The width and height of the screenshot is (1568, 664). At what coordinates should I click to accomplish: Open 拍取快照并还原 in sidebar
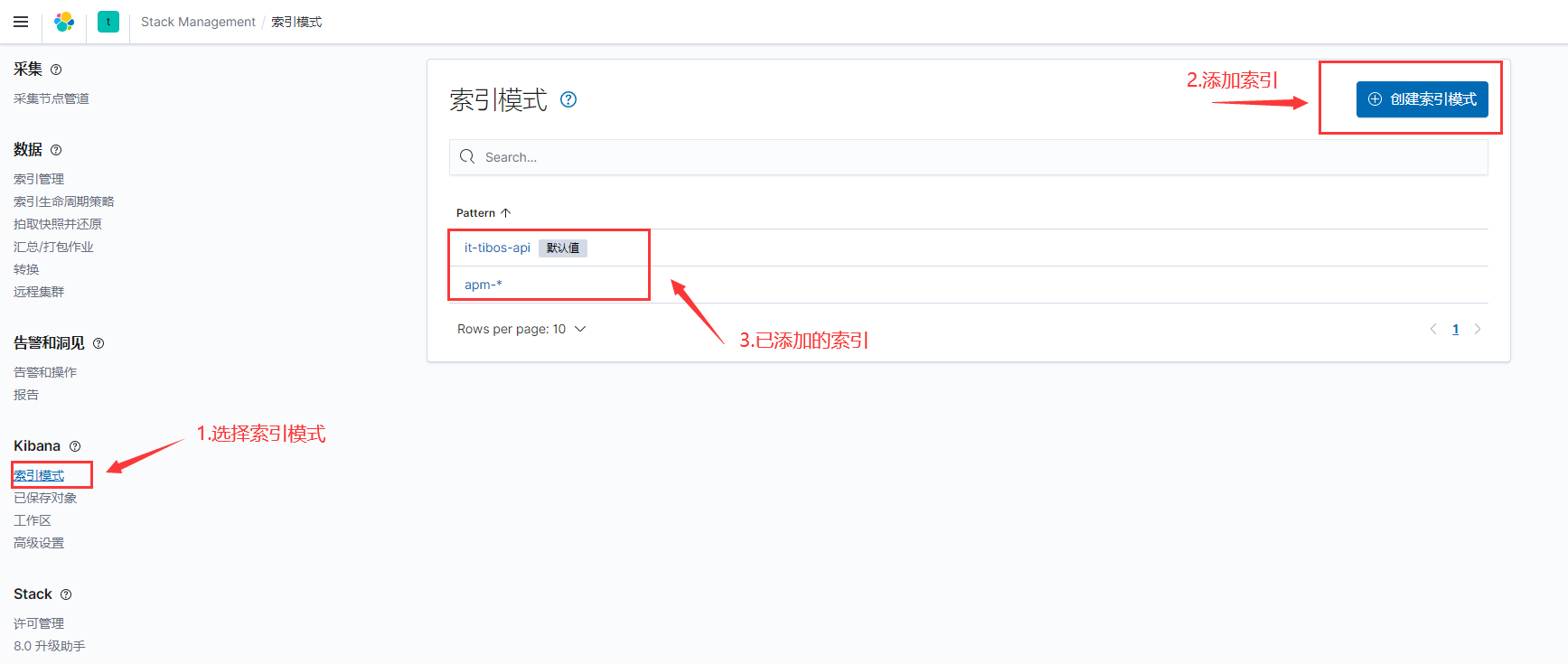pos(58,224)
